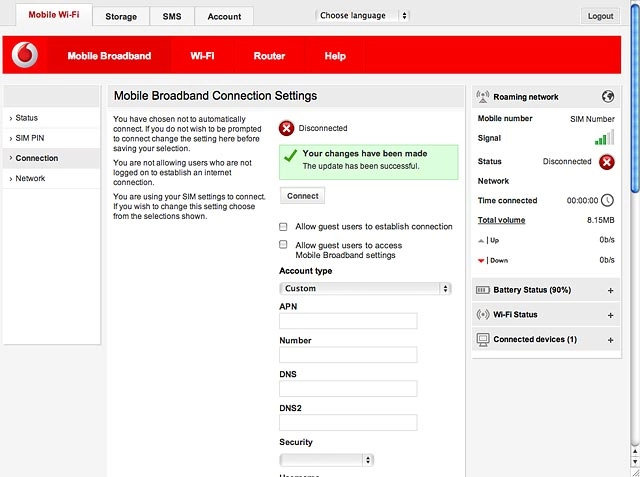Click the scrollbar down arrow
The height and width of the screenshot is (477, 640).
tap(635, 461)
